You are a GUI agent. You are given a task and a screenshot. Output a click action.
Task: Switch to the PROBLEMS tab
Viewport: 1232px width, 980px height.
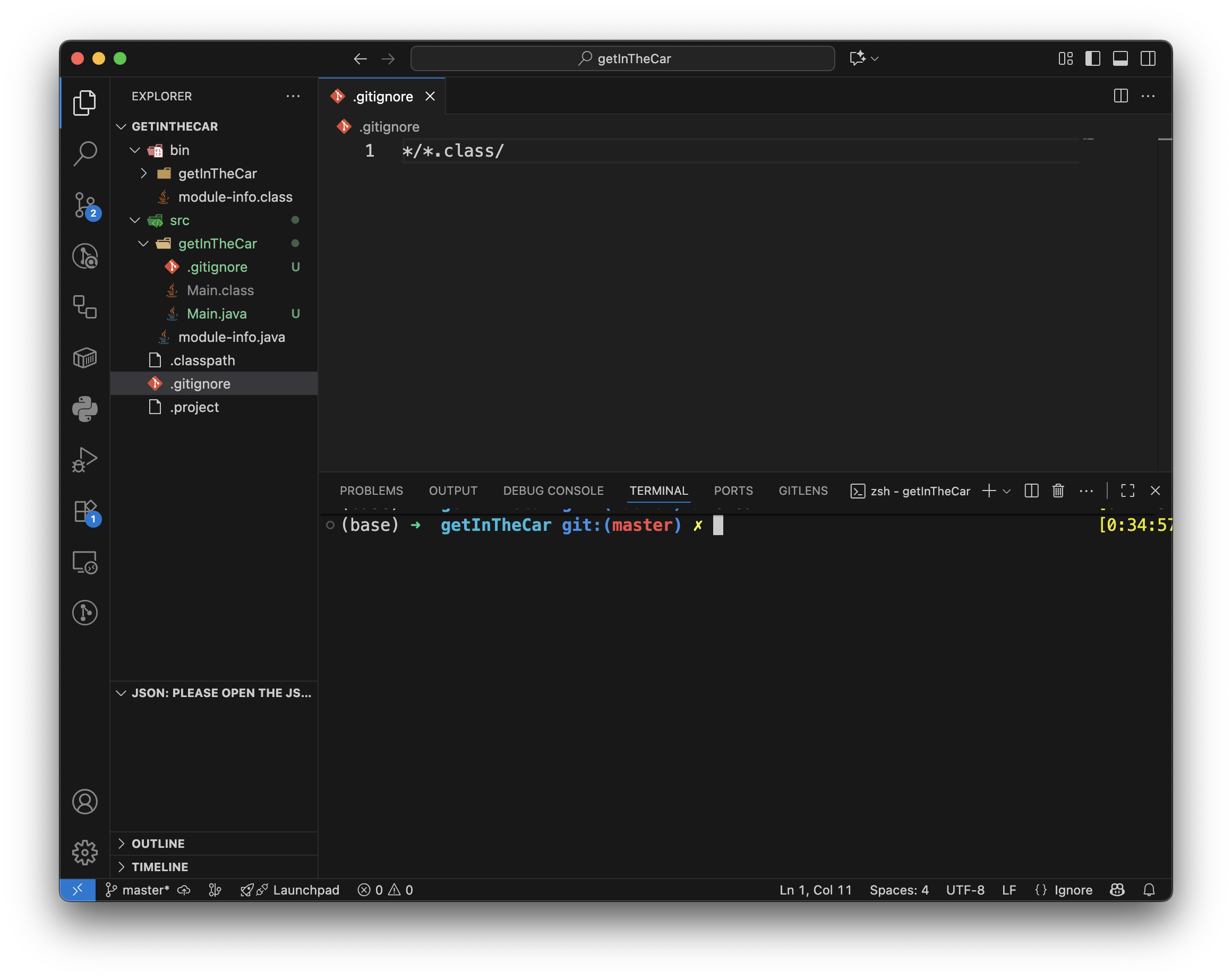(x=371, y=491)
